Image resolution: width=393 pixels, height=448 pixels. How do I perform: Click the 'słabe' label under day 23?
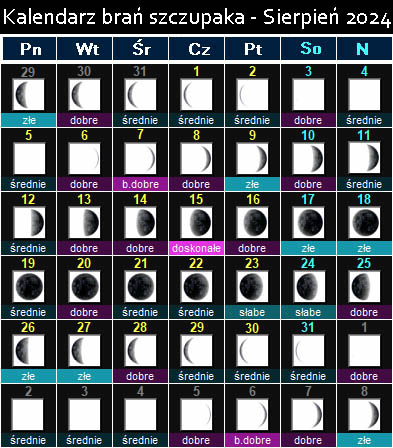pyautogui.click(x=252, y=312)
